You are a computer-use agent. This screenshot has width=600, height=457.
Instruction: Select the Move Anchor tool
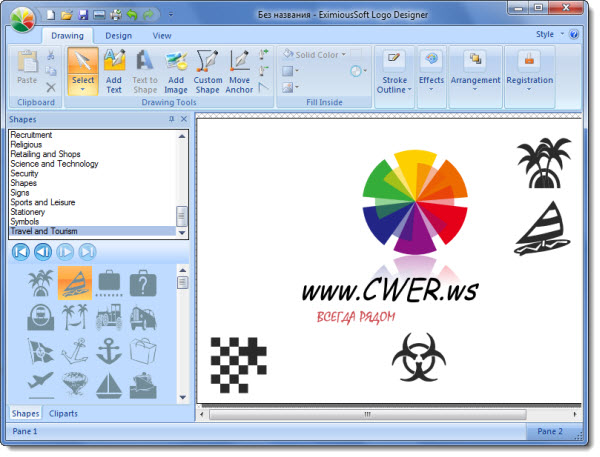[x=239, y=71]
